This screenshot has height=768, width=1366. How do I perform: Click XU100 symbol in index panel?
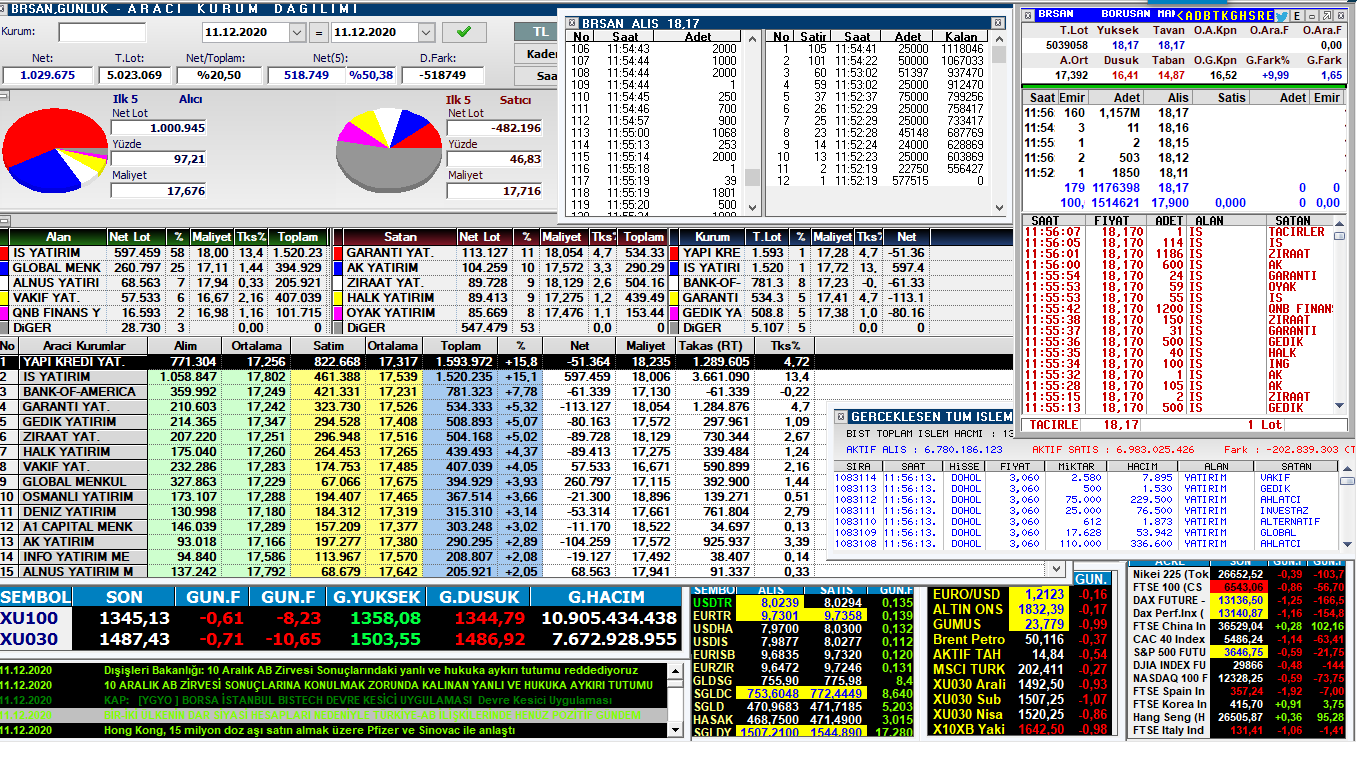point(30,618)
